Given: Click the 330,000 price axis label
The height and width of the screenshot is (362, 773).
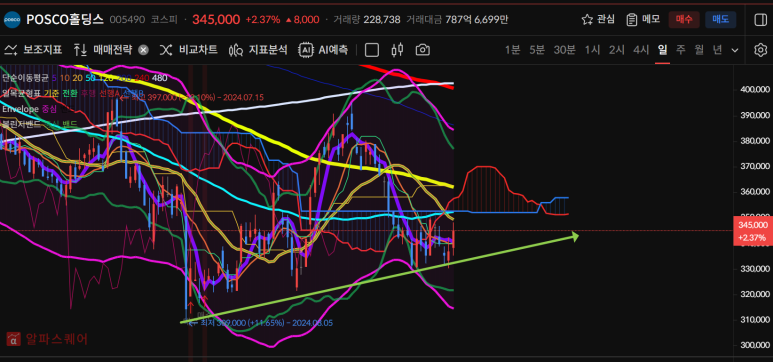Looking at the screenshot, I should (754, 269).
